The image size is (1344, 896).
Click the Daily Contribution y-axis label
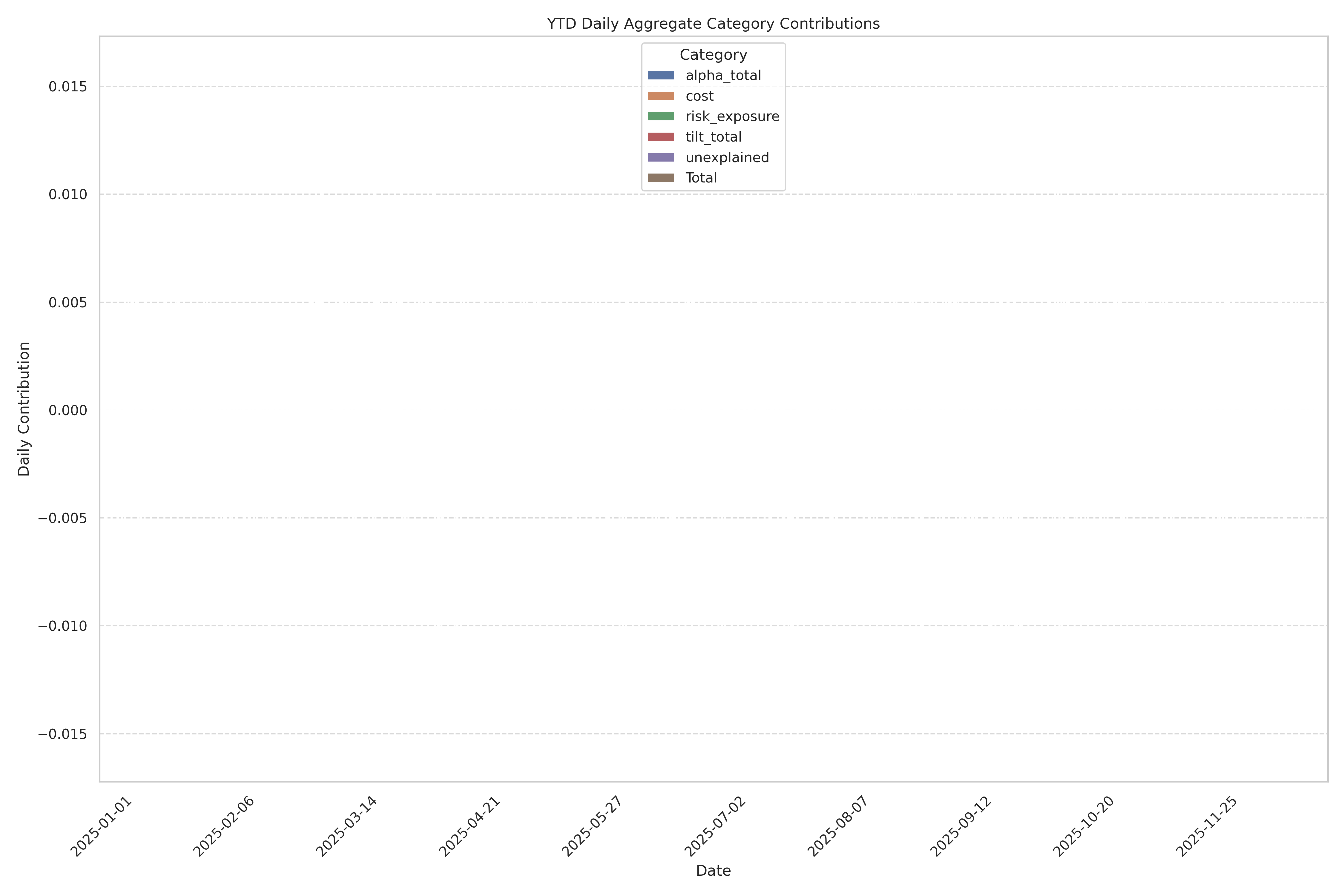(24, 409)
